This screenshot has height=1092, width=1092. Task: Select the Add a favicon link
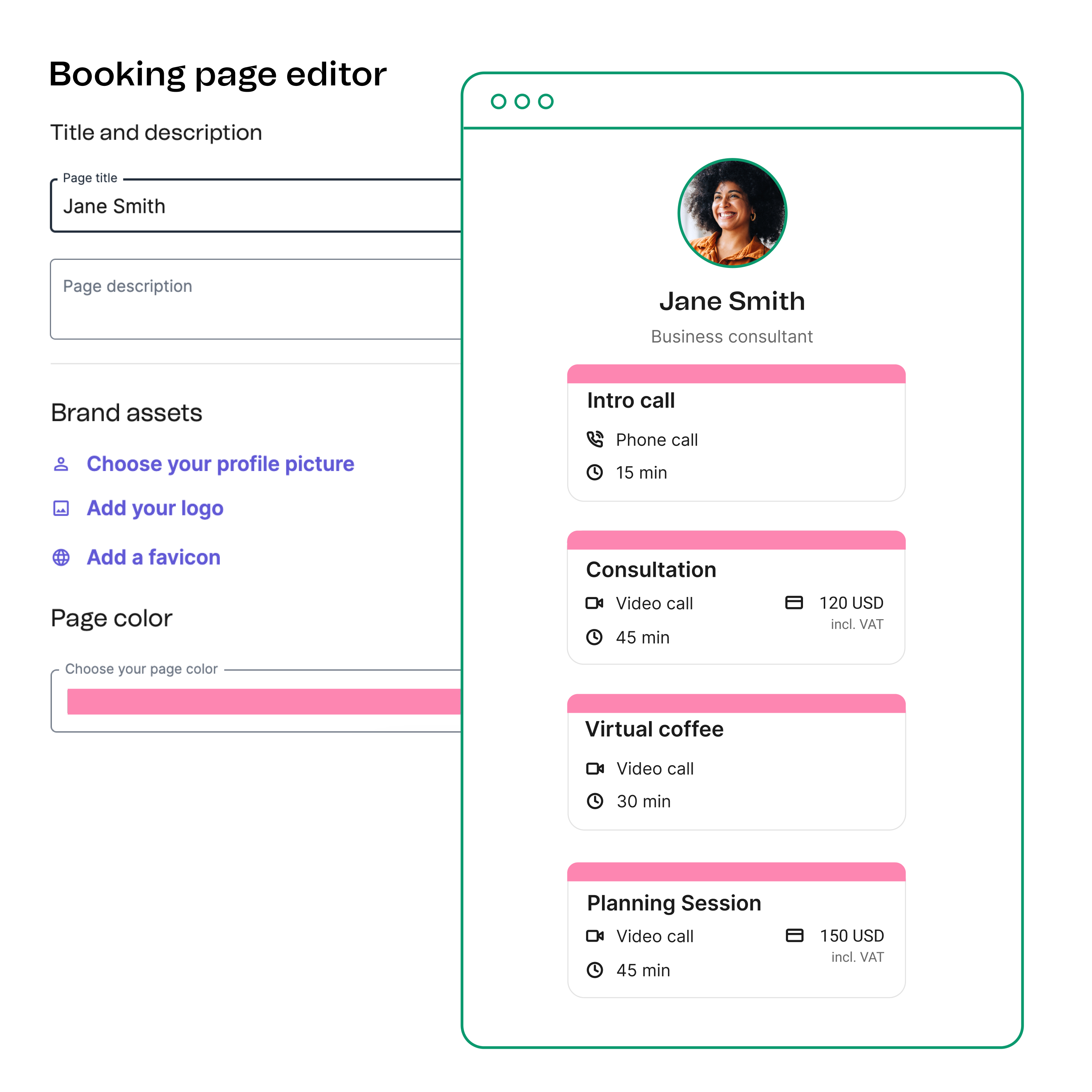click(154, 557)
